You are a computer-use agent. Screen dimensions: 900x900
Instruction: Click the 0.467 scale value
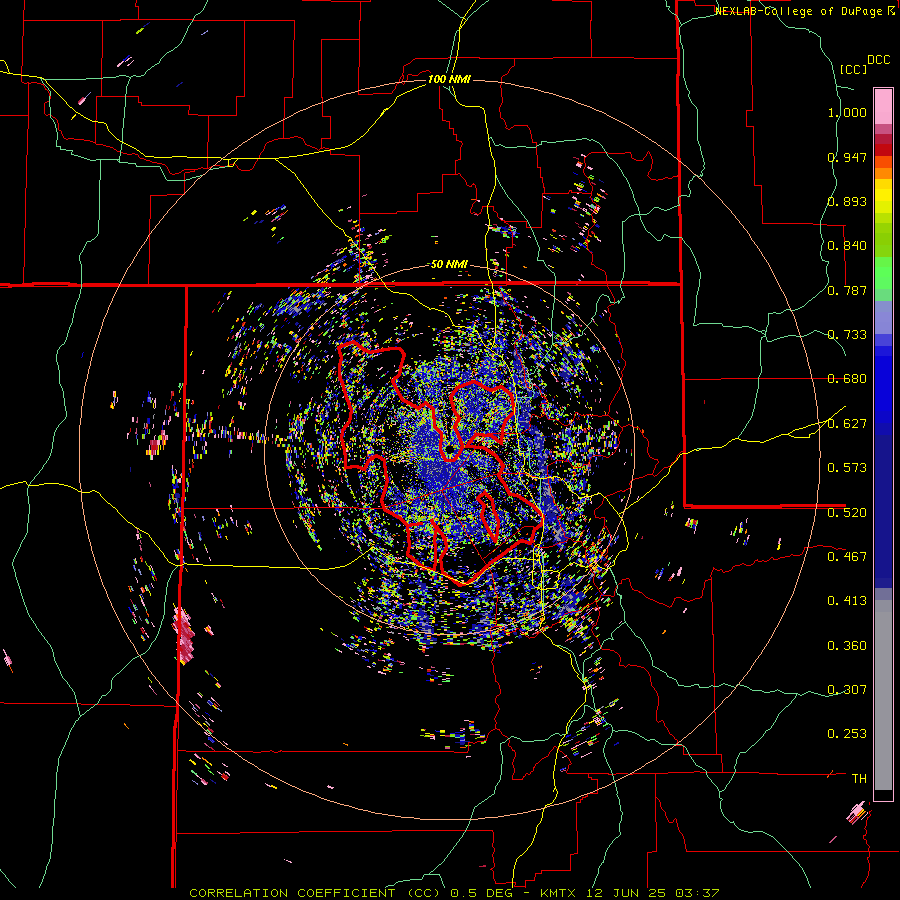point(847,557)
